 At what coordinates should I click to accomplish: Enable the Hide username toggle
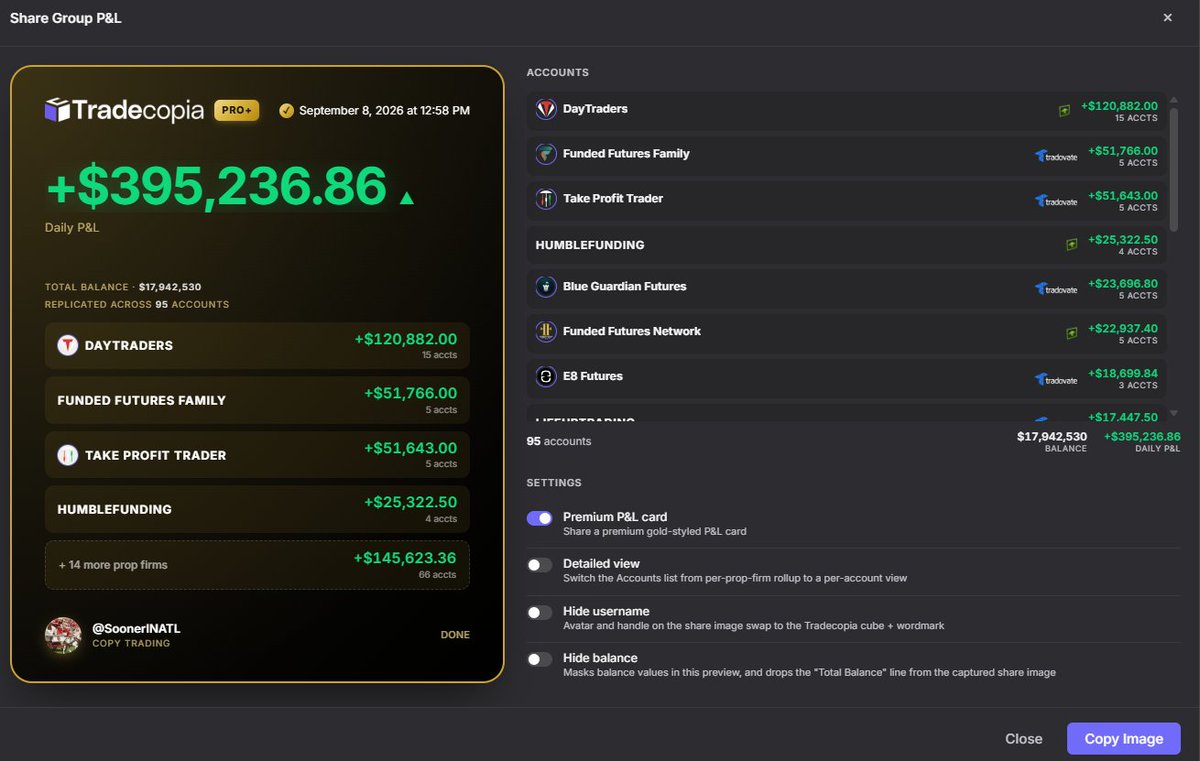540,612
